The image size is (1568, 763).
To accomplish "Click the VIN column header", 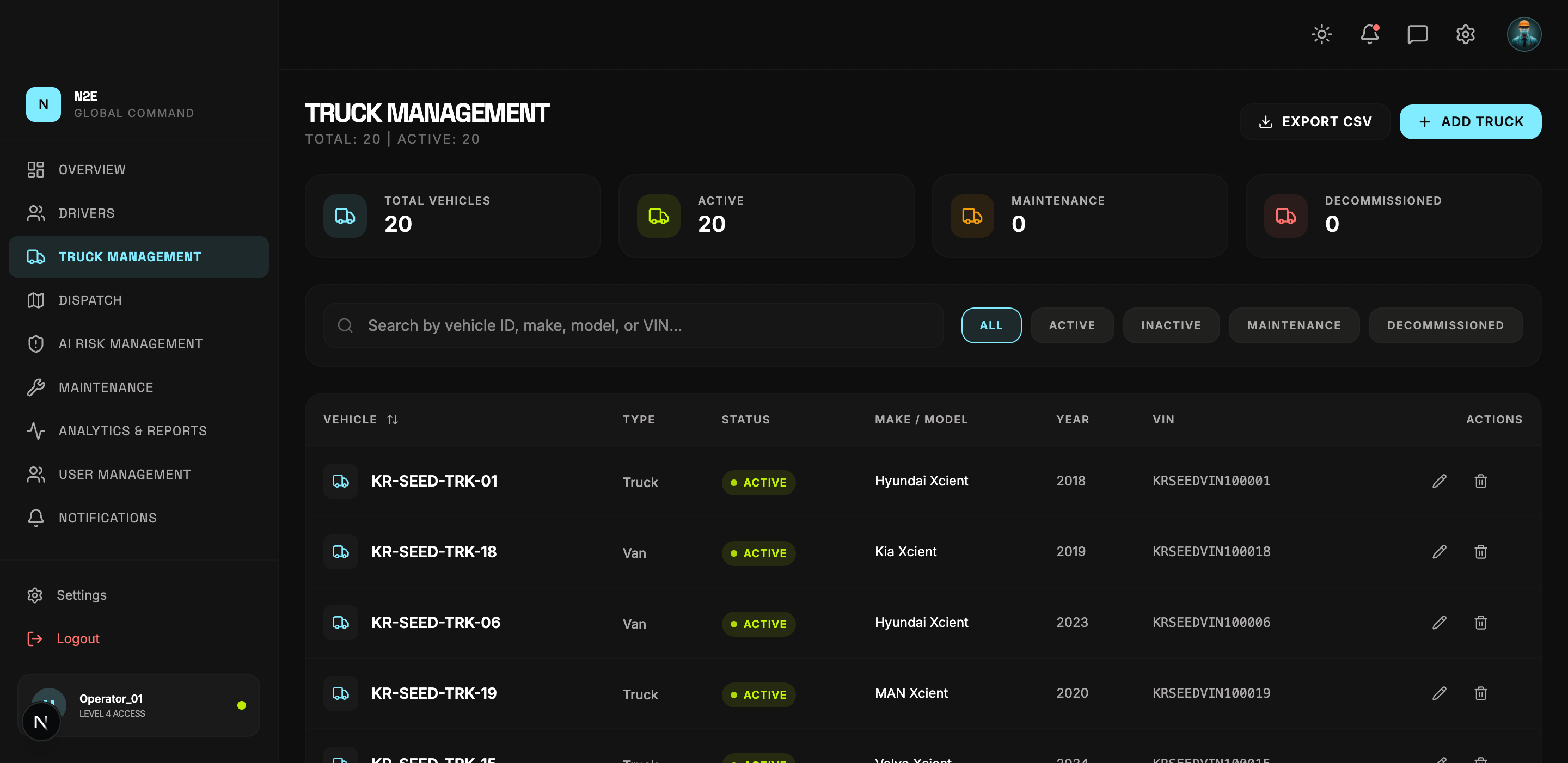I will click(1163, 419).
